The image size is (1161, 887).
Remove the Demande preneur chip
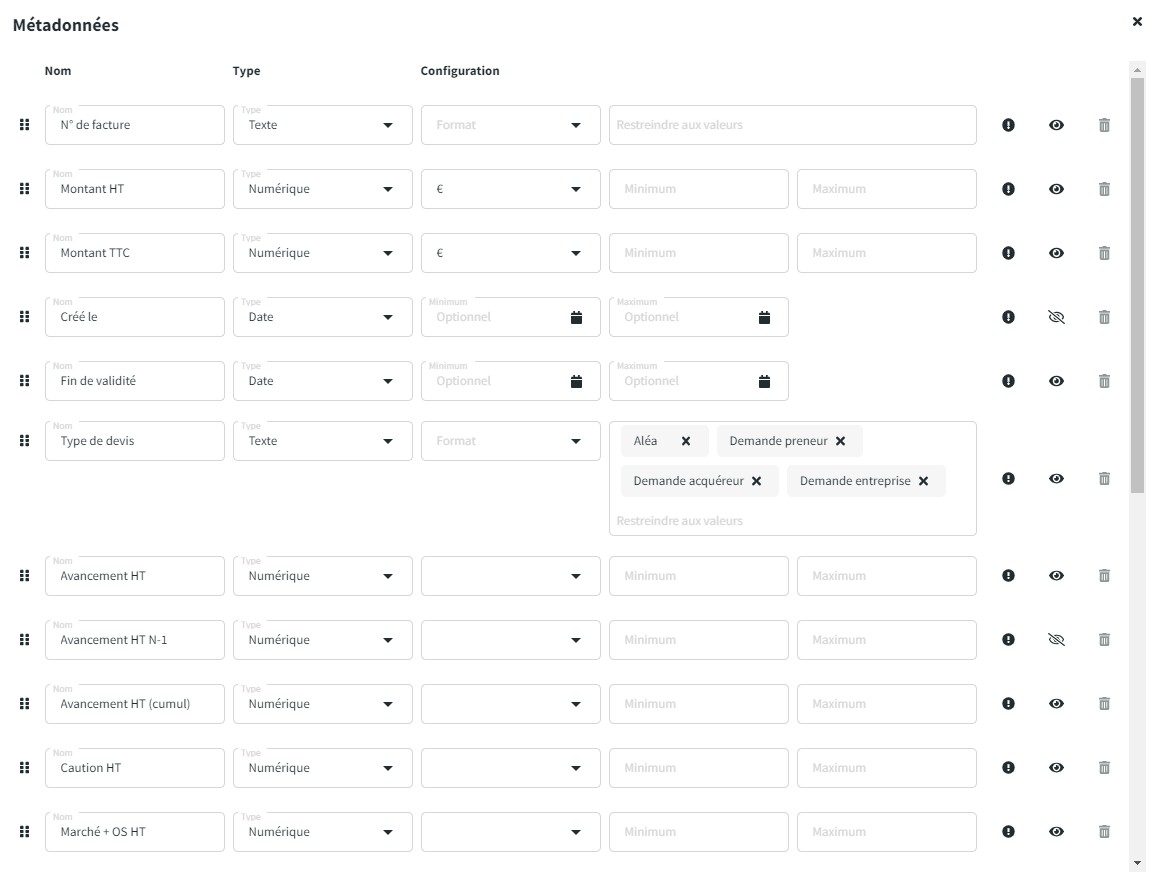[x=840, y=441]
